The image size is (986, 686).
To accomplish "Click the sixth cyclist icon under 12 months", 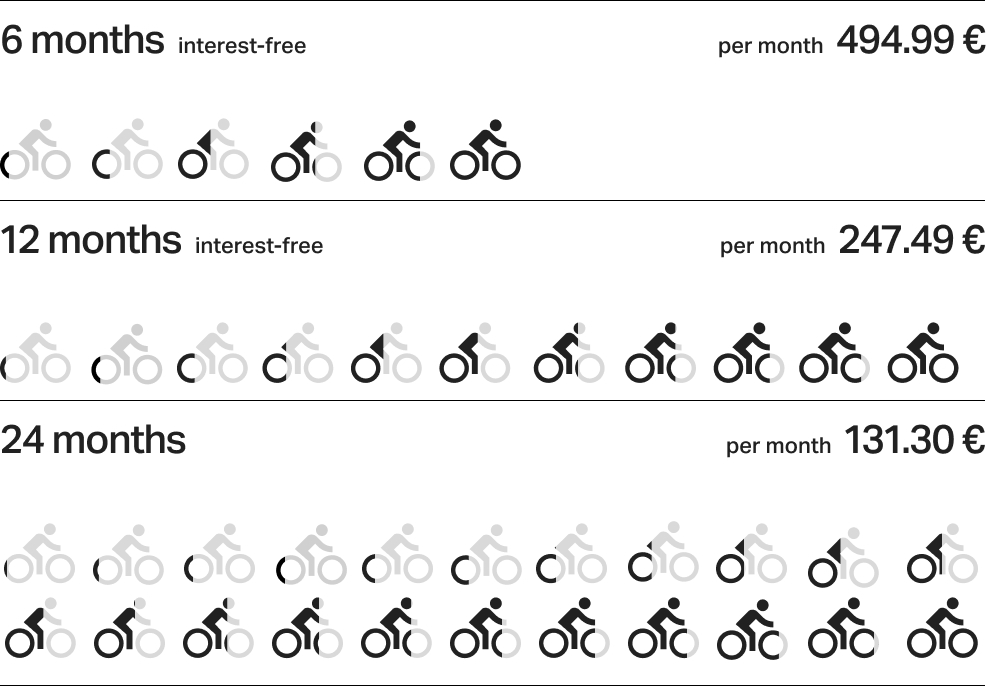I will 475,354.
